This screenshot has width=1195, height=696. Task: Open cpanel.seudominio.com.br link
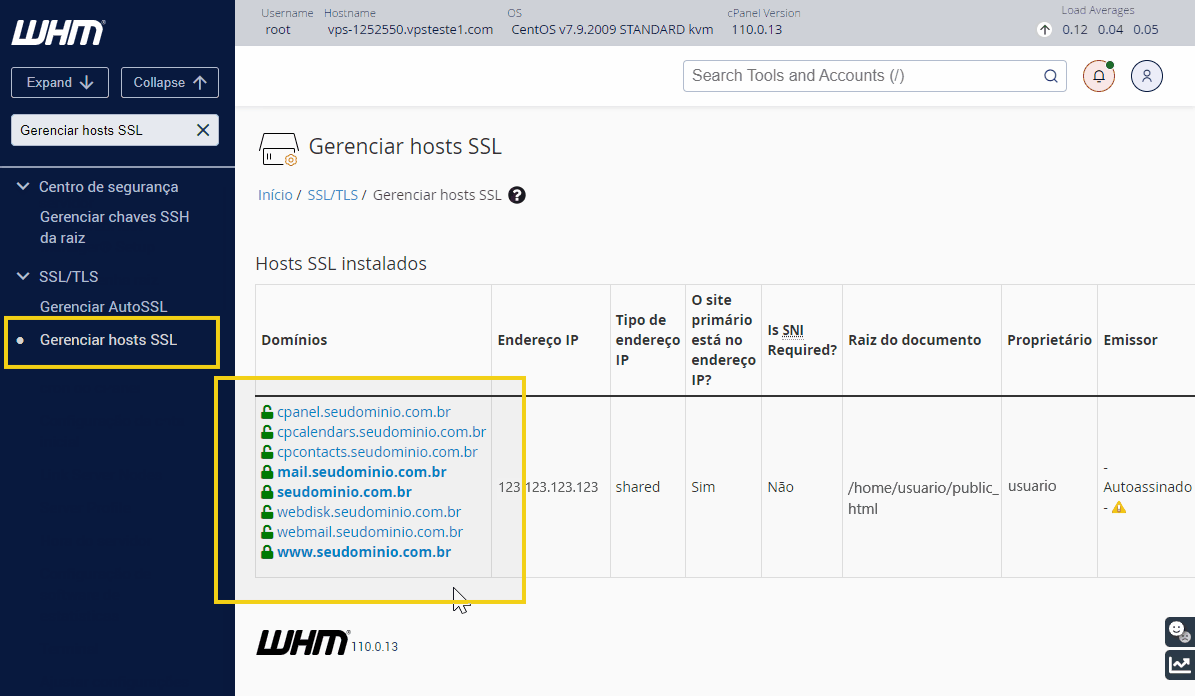(x=364, y=412)
